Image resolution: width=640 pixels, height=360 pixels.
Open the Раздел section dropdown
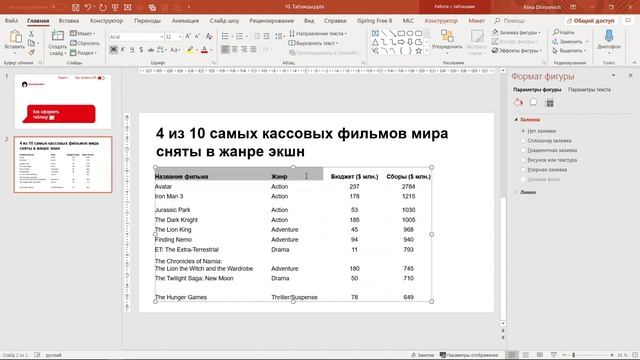coord(84,53)
